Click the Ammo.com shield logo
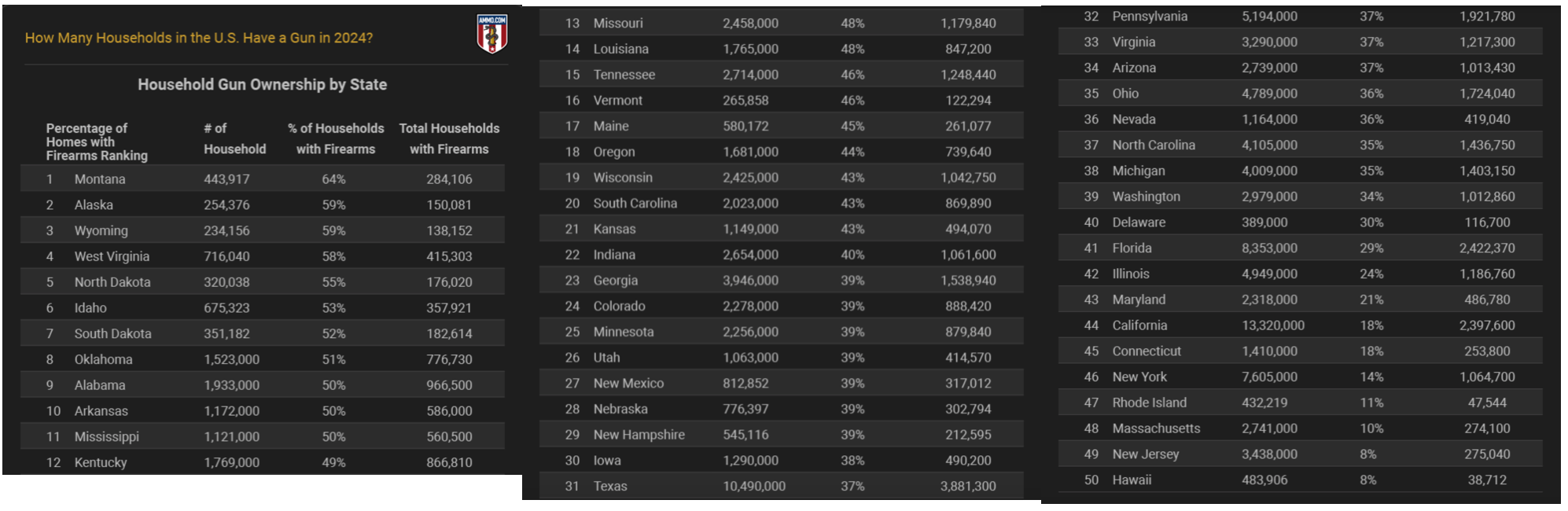1568x511 pixels. (x=492, y=34)
